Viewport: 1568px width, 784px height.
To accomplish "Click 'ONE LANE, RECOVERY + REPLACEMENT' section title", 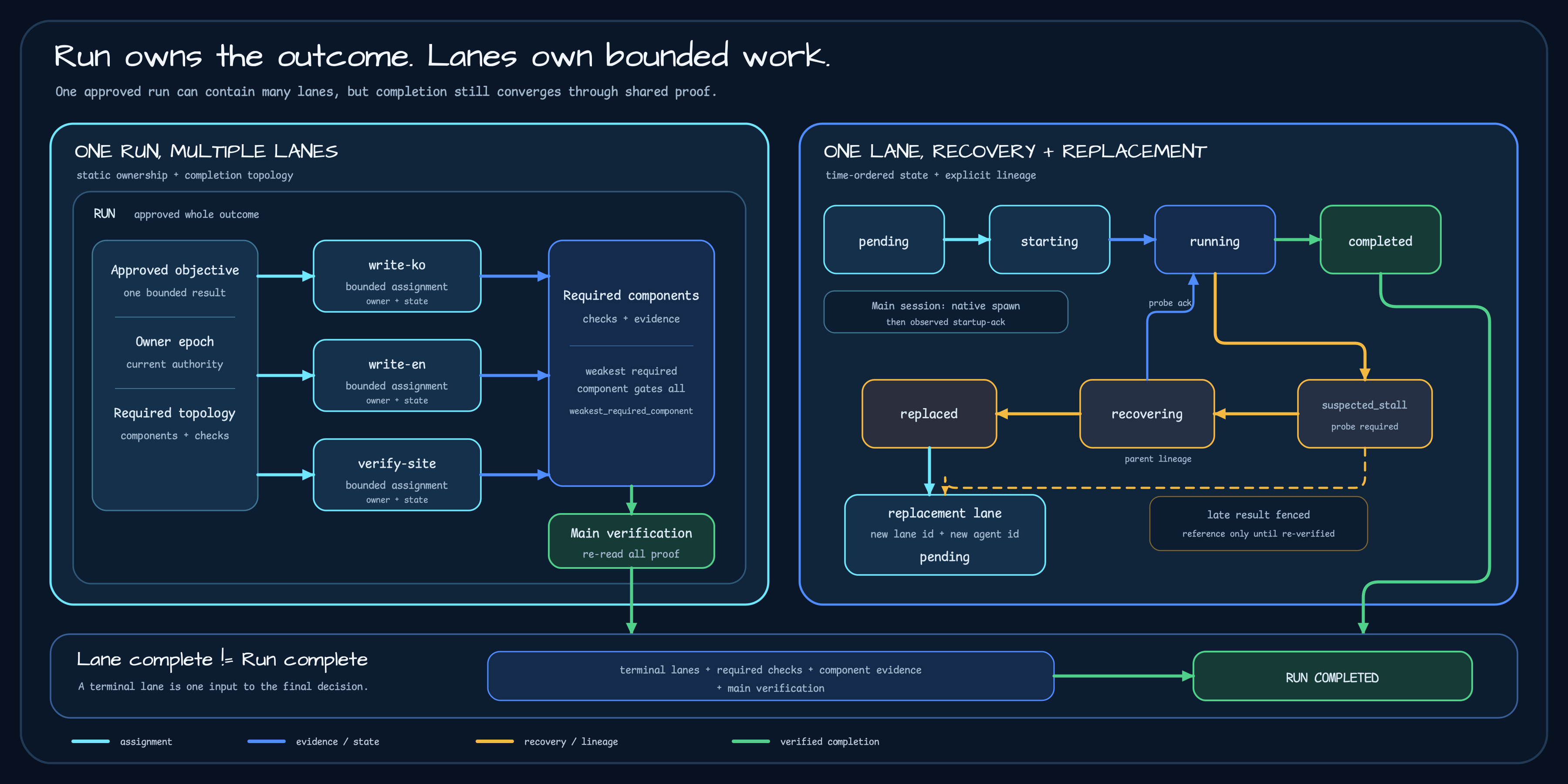I will click(x=1015, y=151).
